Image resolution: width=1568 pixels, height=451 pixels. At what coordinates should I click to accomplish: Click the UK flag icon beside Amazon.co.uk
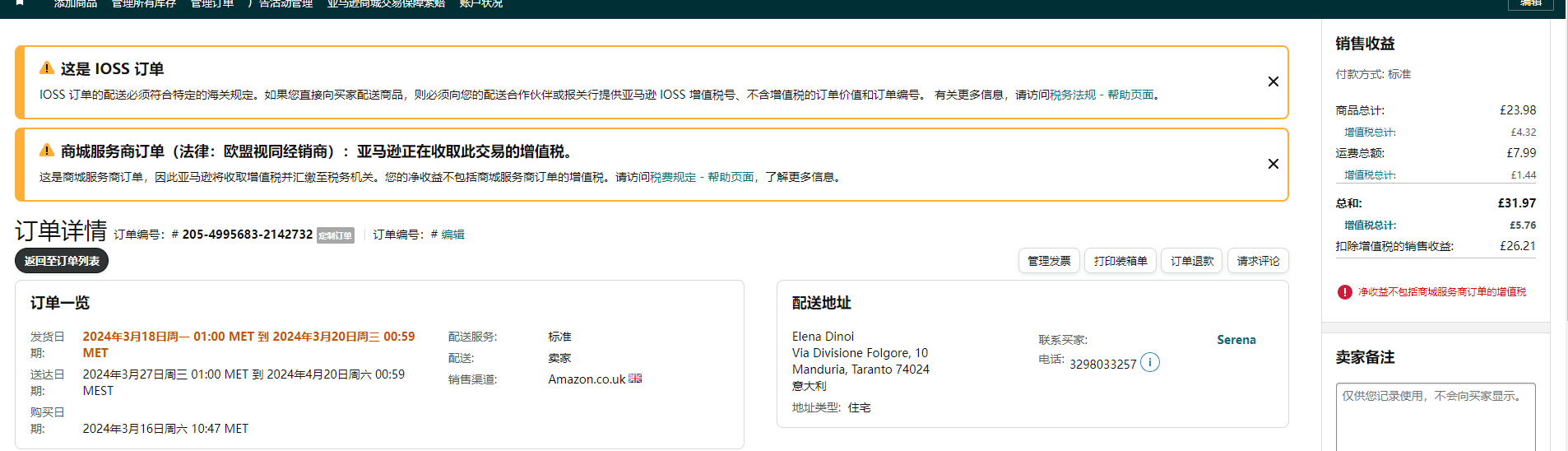coord(635,379)
